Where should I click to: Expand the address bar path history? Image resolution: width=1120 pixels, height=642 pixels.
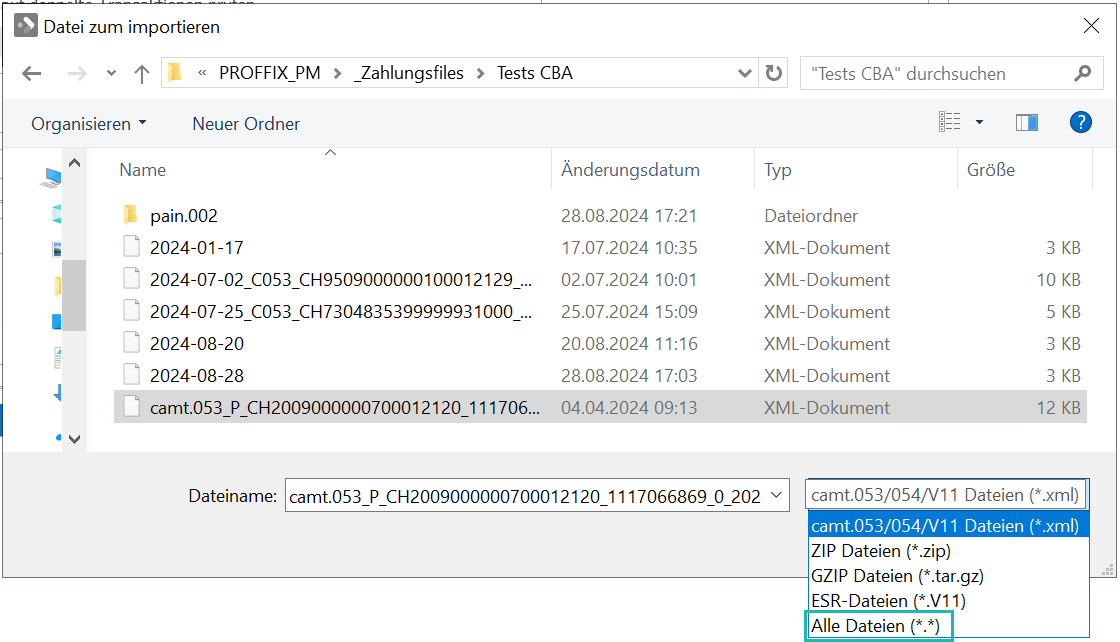pyautogui.click(x=744, y=73)
